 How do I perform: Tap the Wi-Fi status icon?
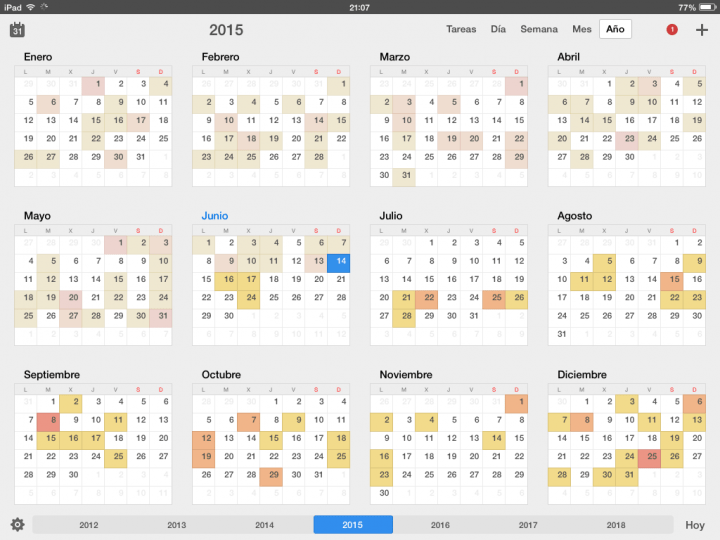[x=31, y=7]
